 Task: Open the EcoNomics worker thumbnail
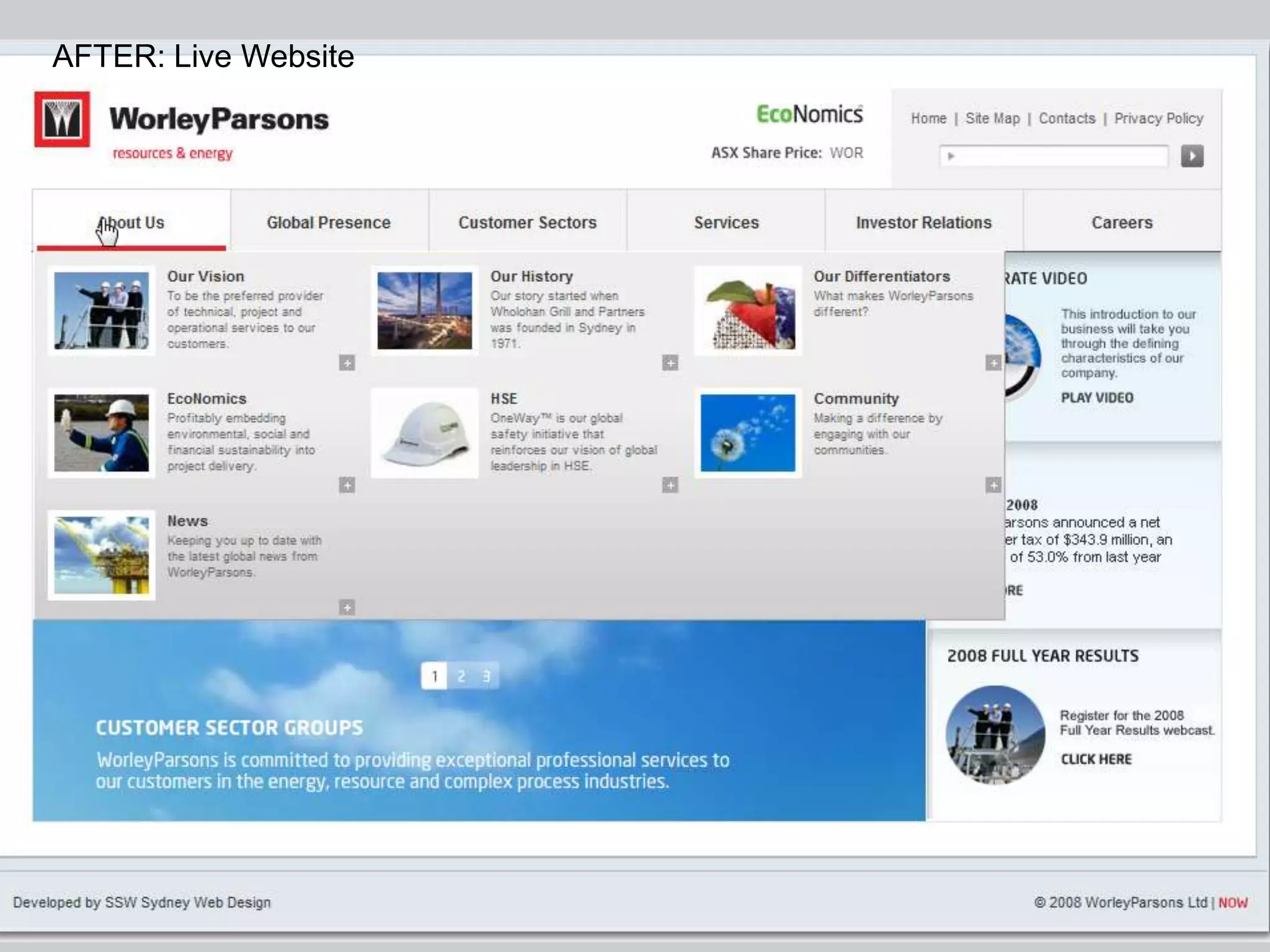click(x=102, y=433)
